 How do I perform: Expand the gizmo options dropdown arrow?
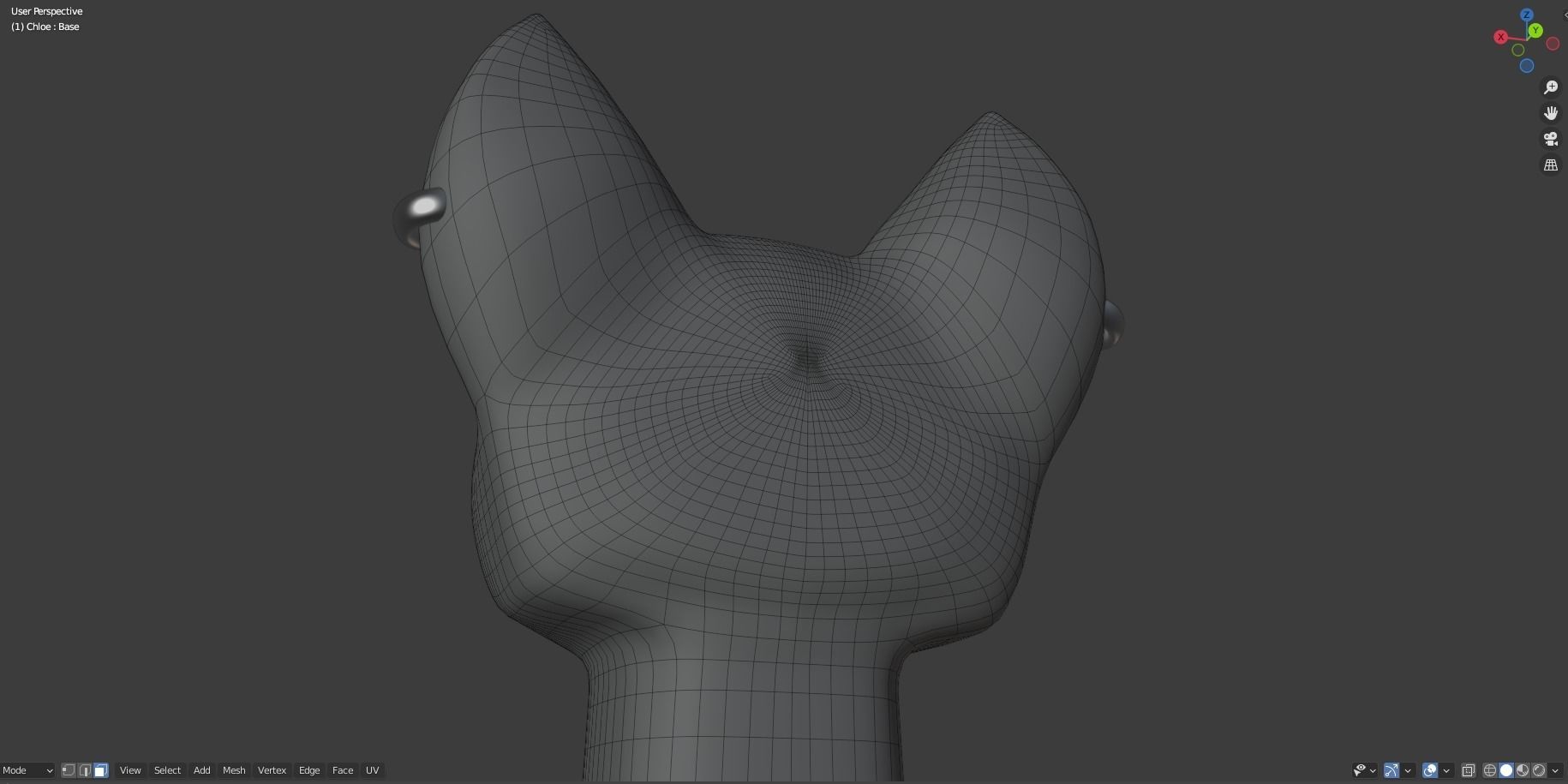(x=1408, y=770)
